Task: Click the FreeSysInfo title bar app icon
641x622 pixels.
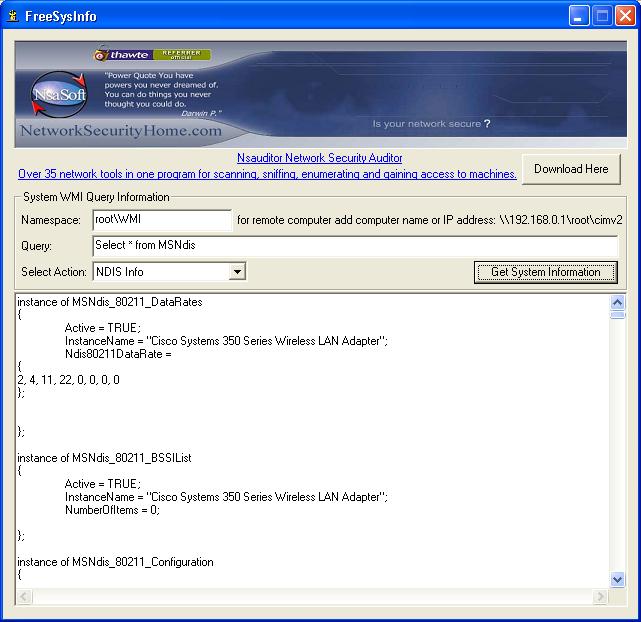Action: (13, 16)
